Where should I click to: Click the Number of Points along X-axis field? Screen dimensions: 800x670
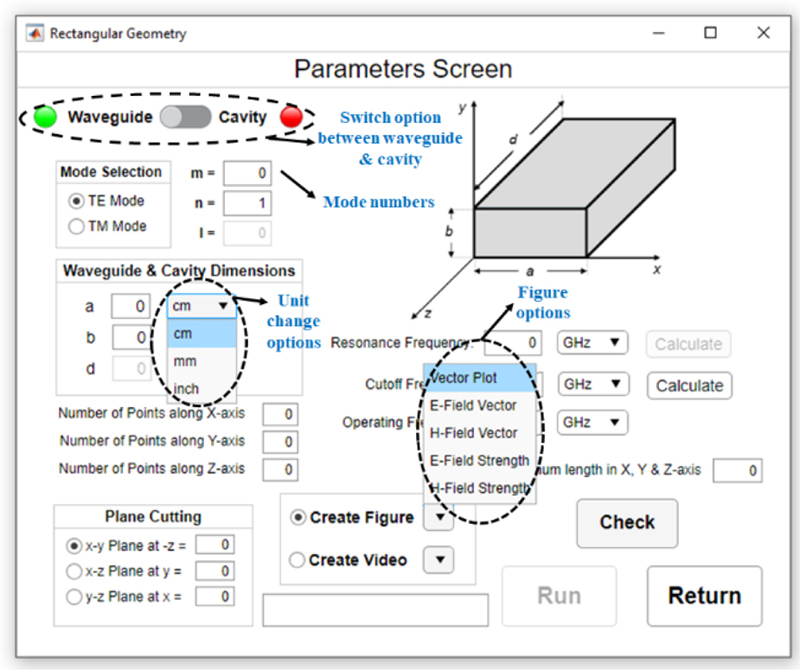280,414
